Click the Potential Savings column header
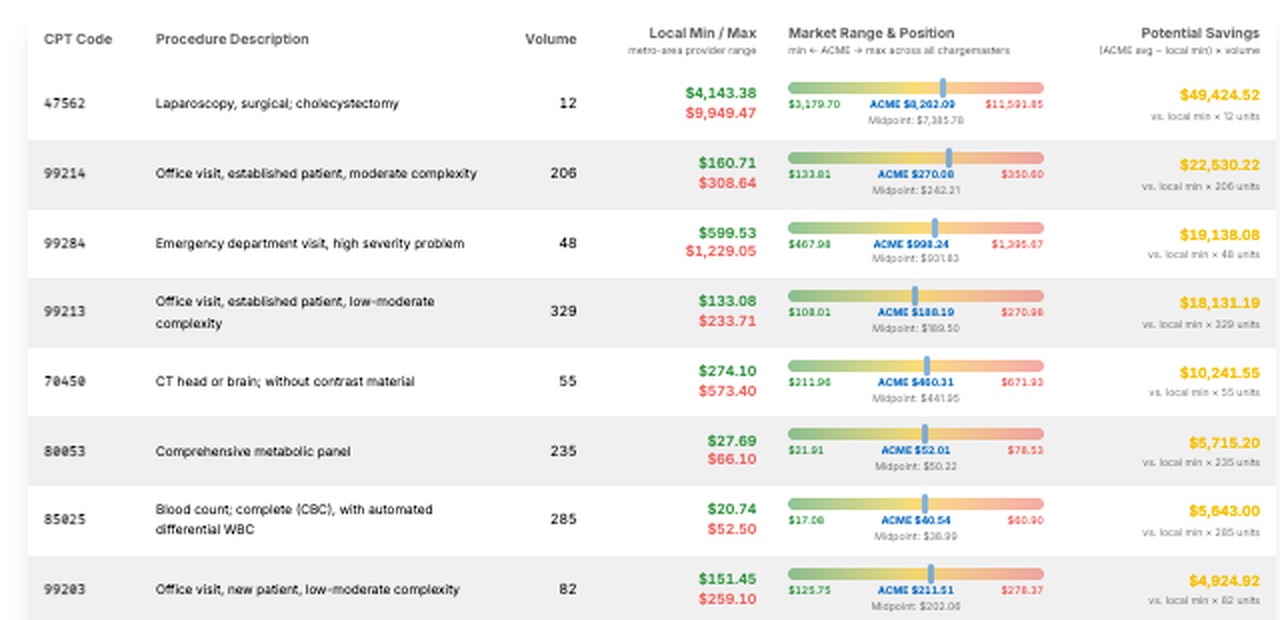Screen dimensions: 1280x620 point(1200,33)
